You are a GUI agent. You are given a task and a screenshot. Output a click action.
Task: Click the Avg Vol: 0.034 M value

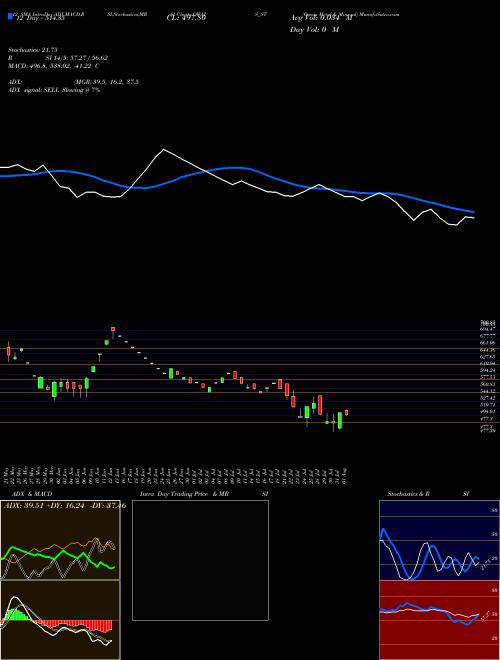point(321,18)
